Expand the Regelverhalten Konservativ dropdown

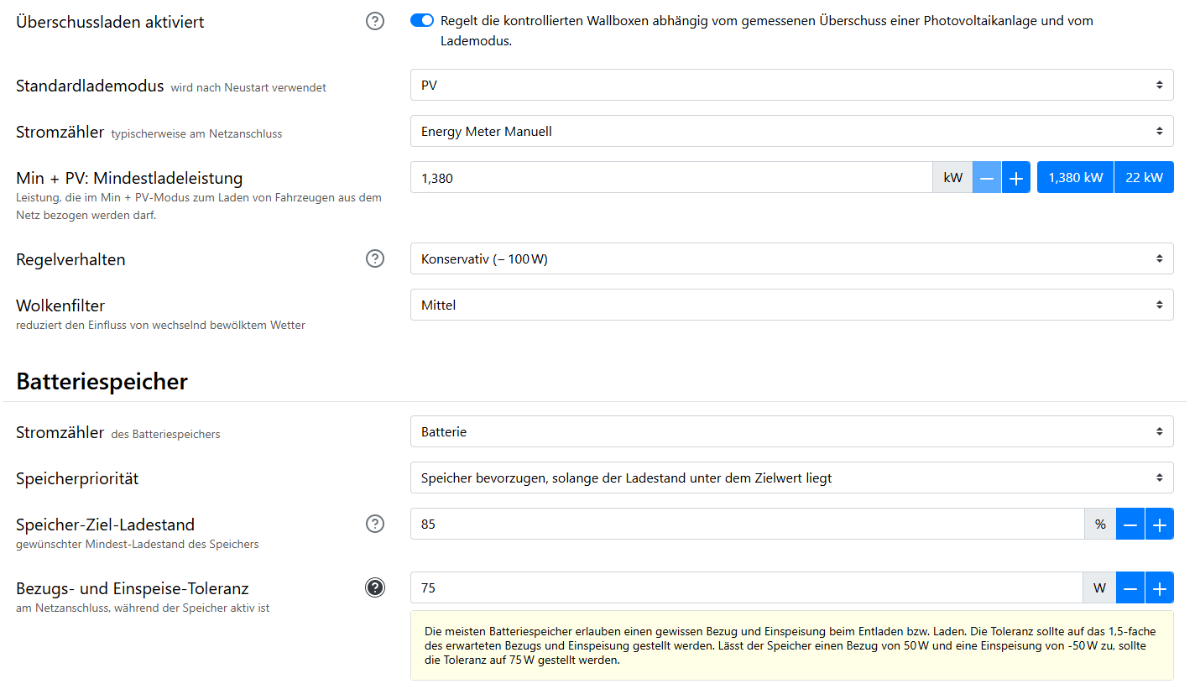791,259
